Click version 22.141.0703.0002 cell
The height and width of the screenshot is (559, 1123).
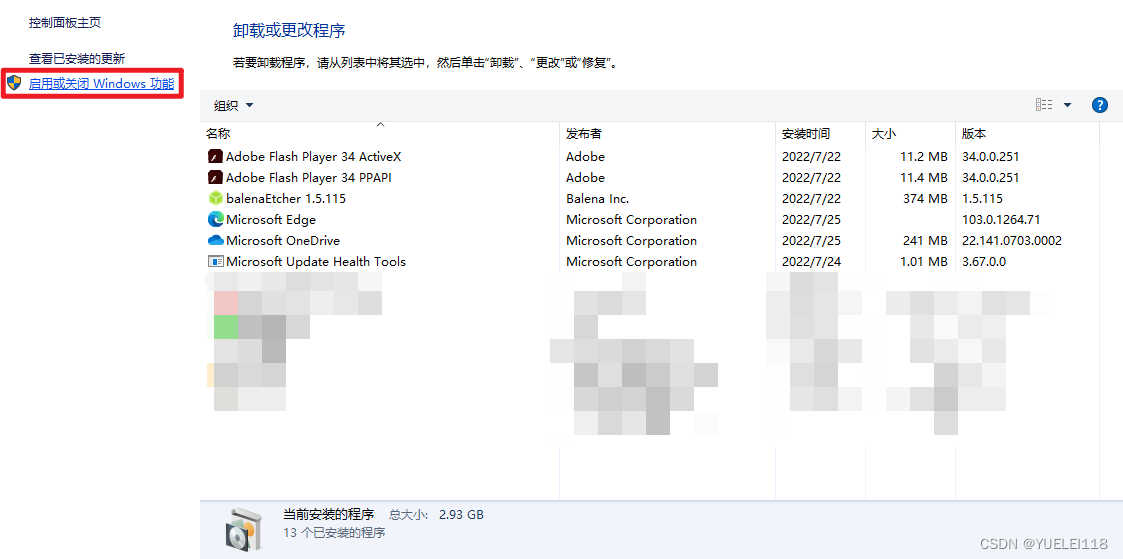(1012, 240)
